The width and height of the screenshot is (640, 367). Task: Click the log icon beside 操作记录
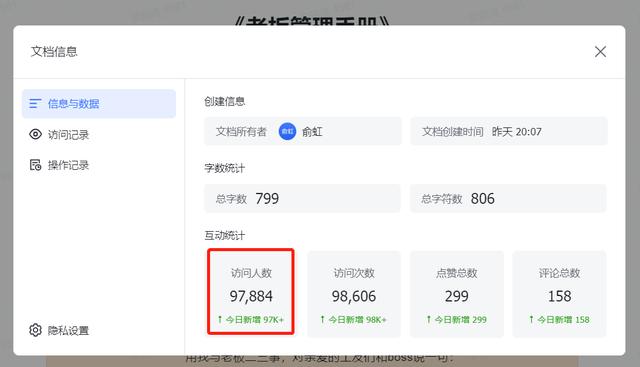coord(36,165)
